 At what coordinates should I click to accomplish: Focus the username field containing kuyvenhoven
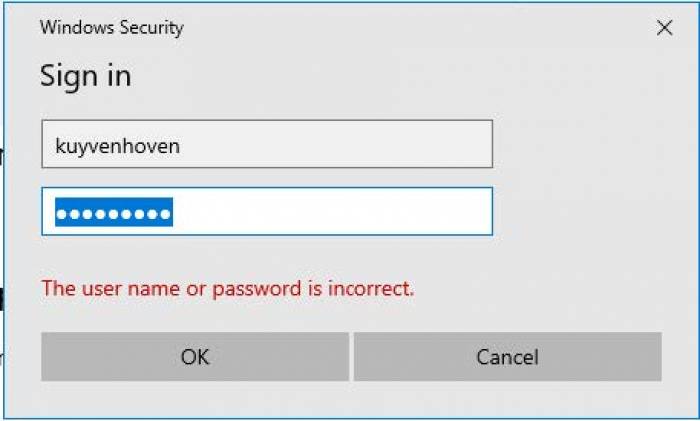[x=267, y=144]
